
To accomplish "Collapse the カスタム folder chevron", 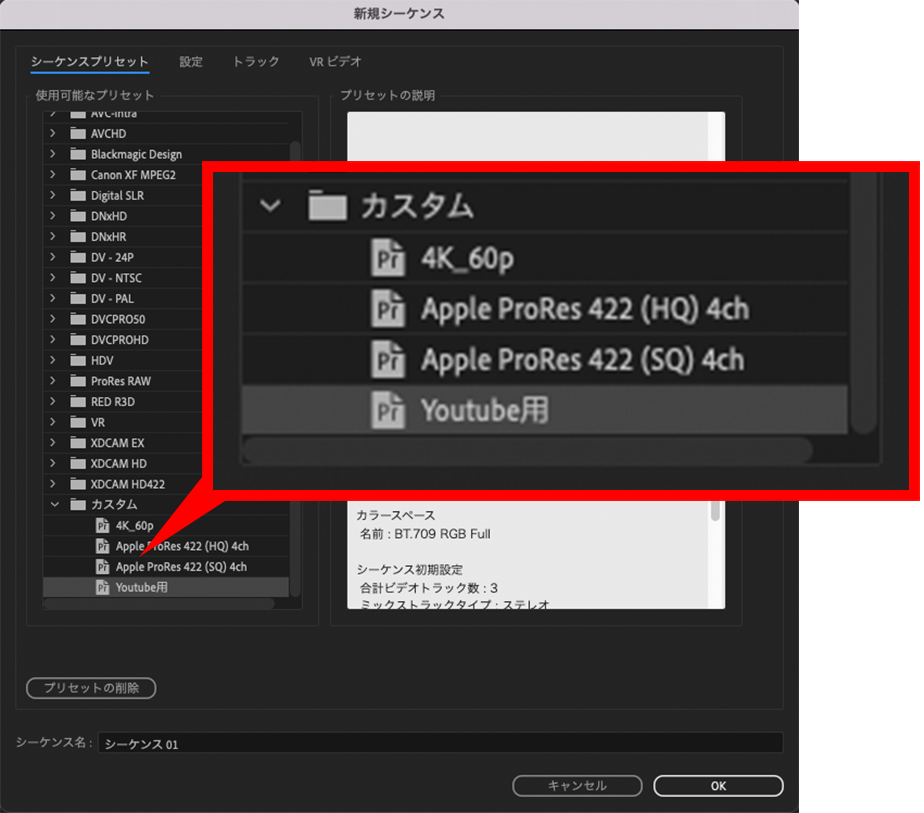I will 55,505.
